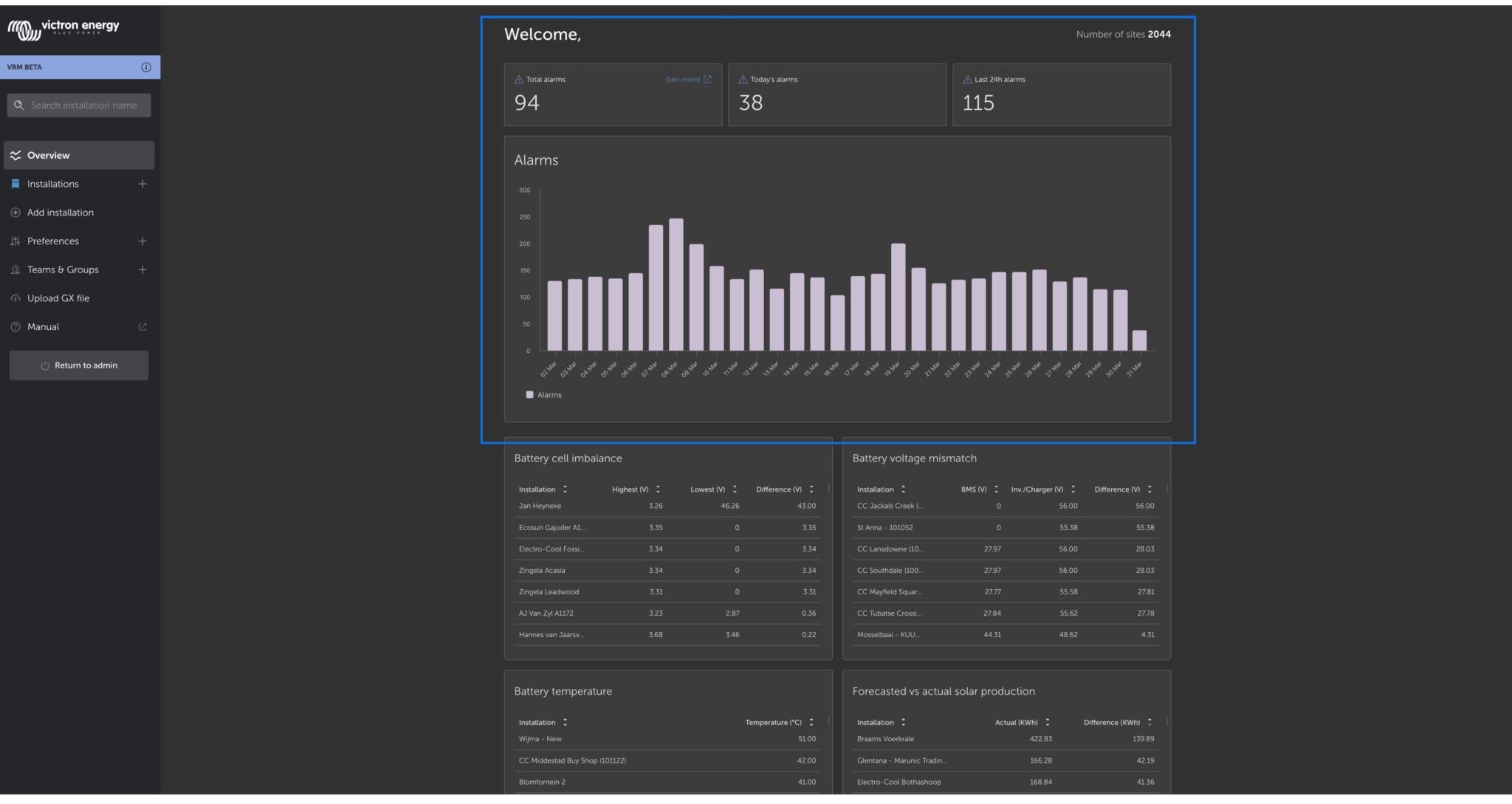Expand the Preferences sidebar section
The image size is (1512, 804).
pos(142,241)
